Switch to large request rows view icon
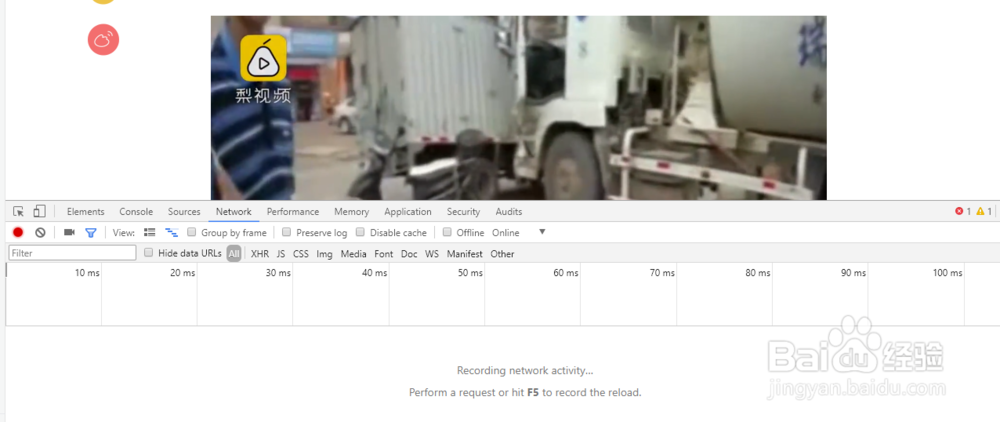The image size is (1000, 422). (150, 233)
